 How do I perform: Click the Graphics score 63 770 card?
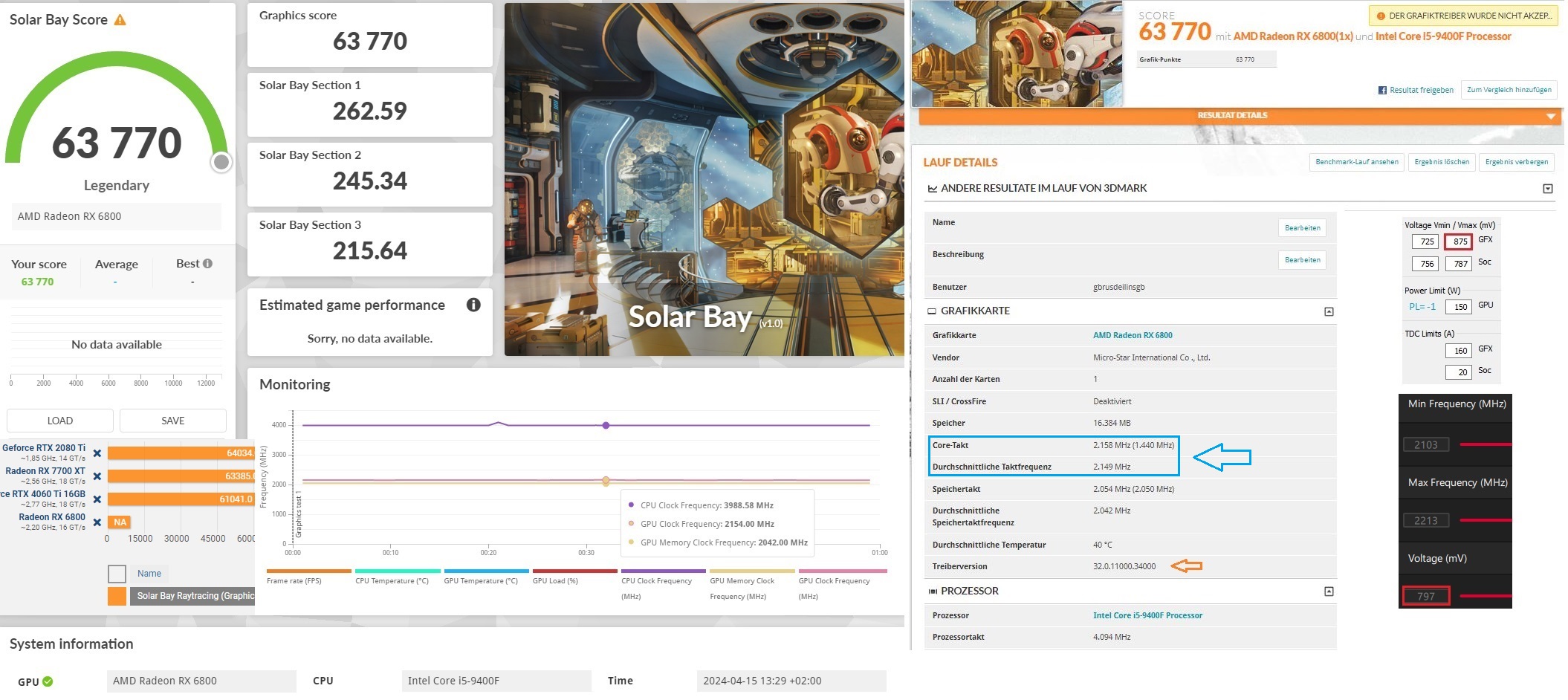[369, 34]
